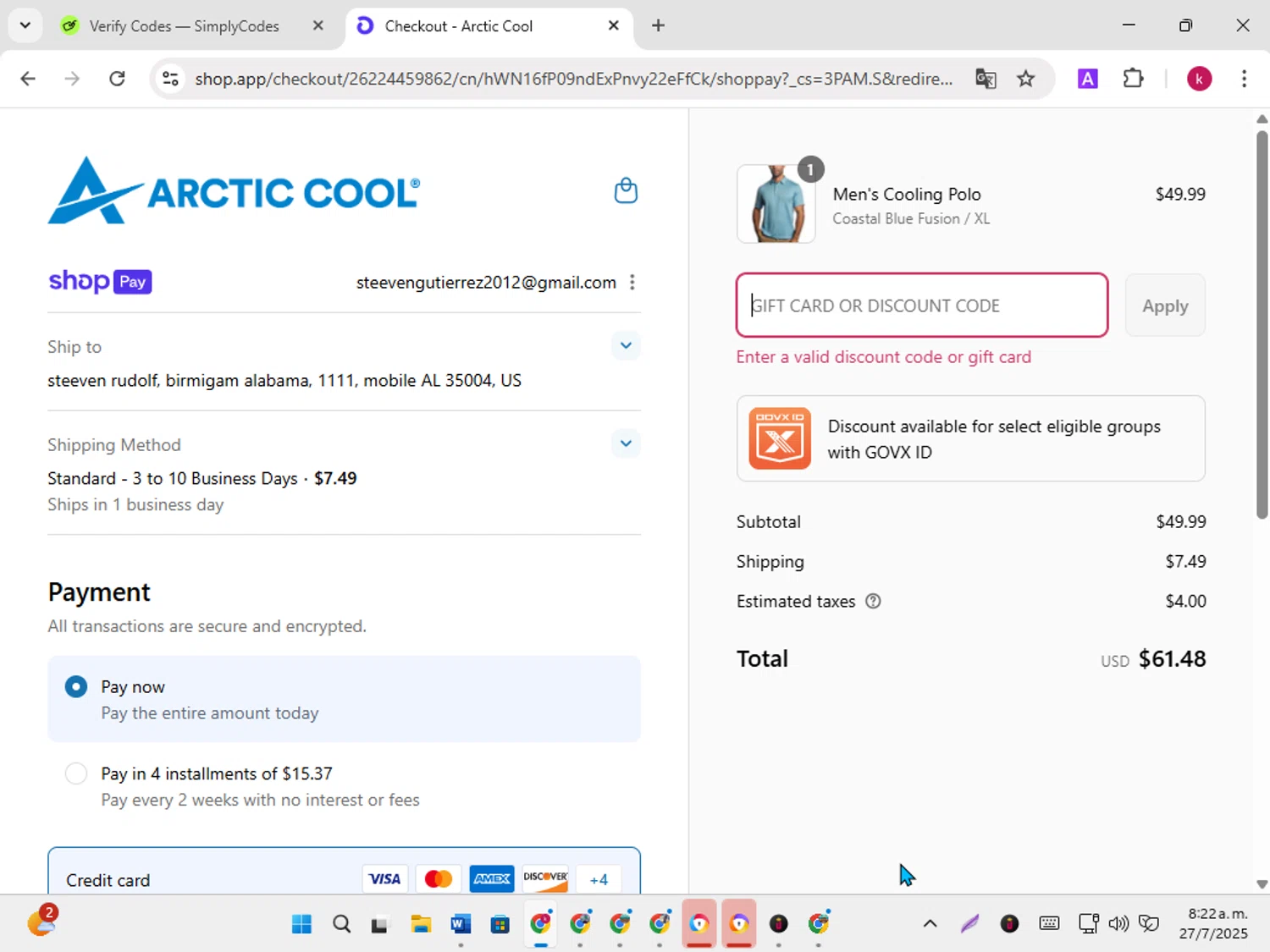Click the shipping address text
The image size is (1270, 952).
(x=284, y=381)
